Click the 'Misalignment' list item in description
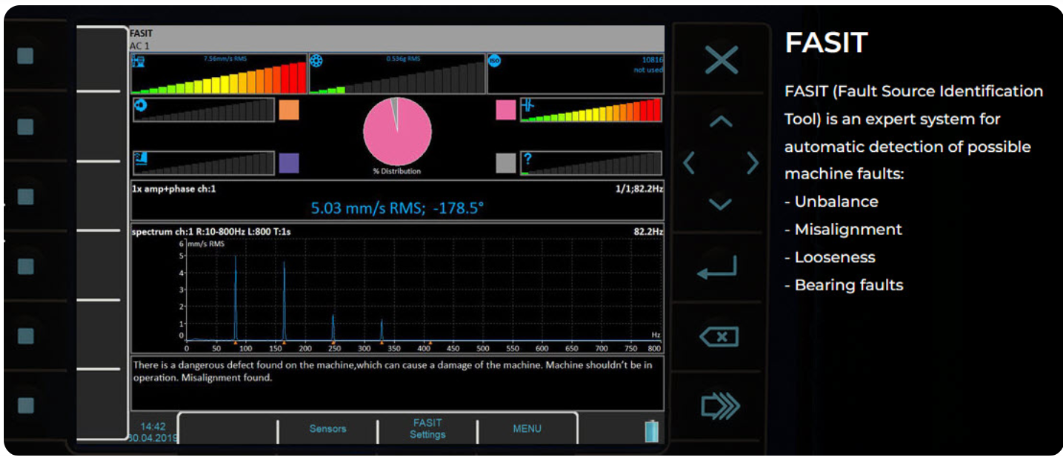This screenshot has height=456, width=1063. click(x=848, y=230)
